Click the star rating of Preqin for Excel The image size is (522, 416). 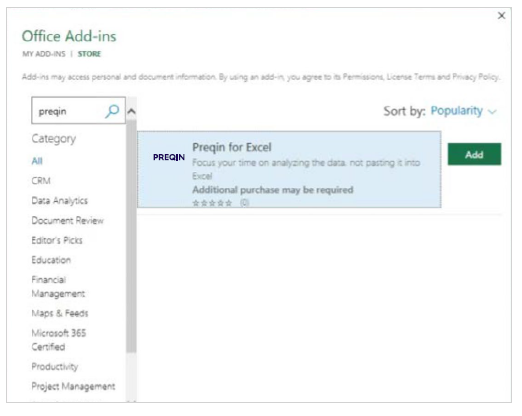212,203
